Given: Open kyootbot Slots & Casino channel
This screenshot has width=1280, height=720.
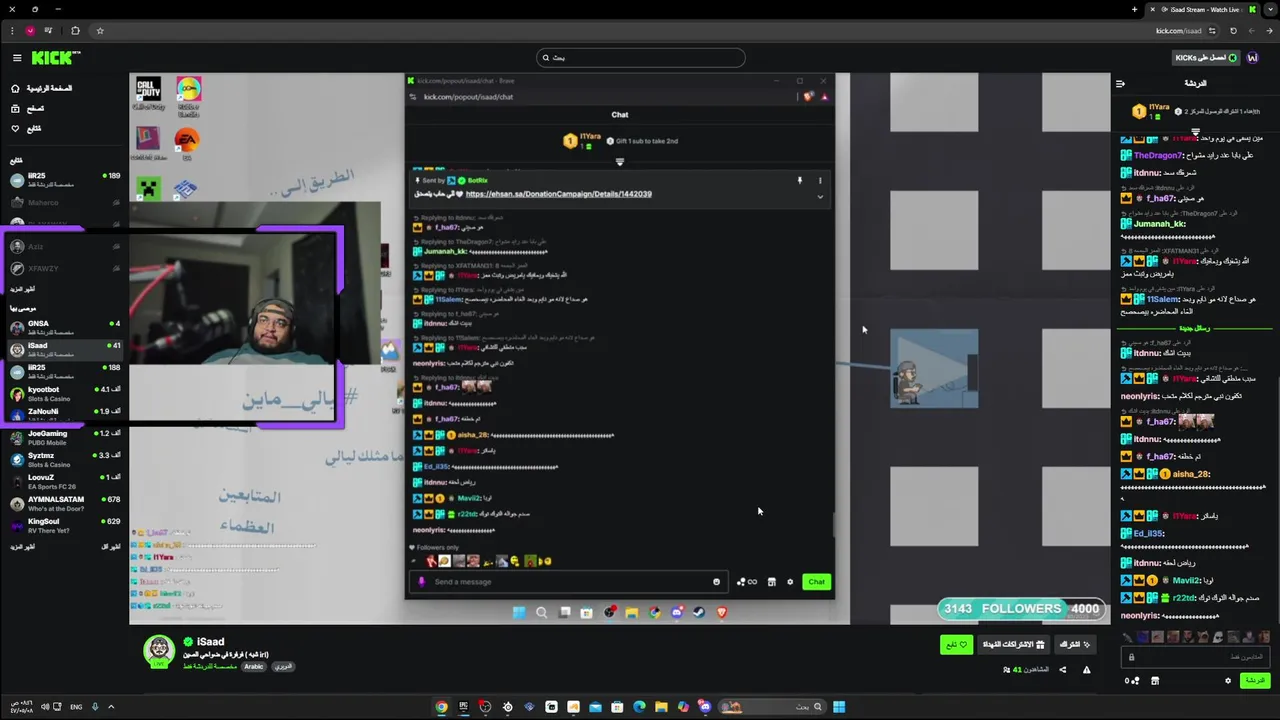Looking at the screenshot, I should [x=65, y=393].
